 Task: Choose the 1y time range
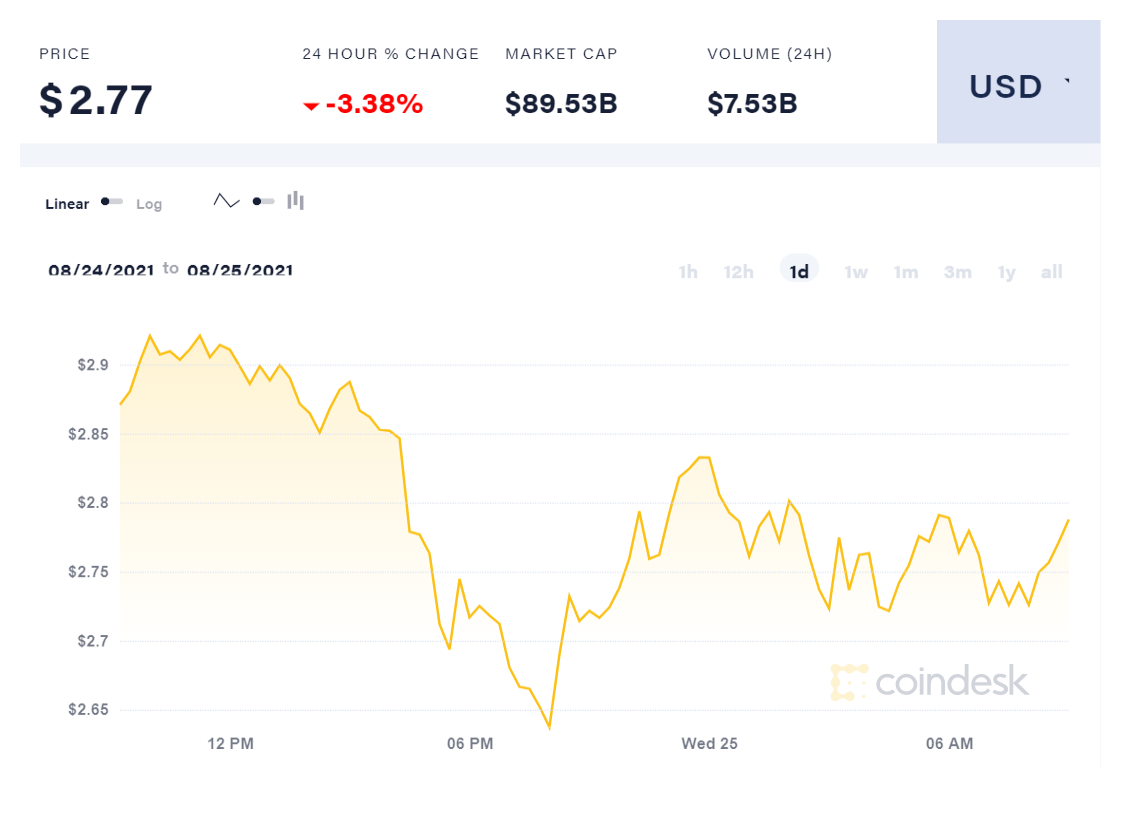tap(1007, 272)
